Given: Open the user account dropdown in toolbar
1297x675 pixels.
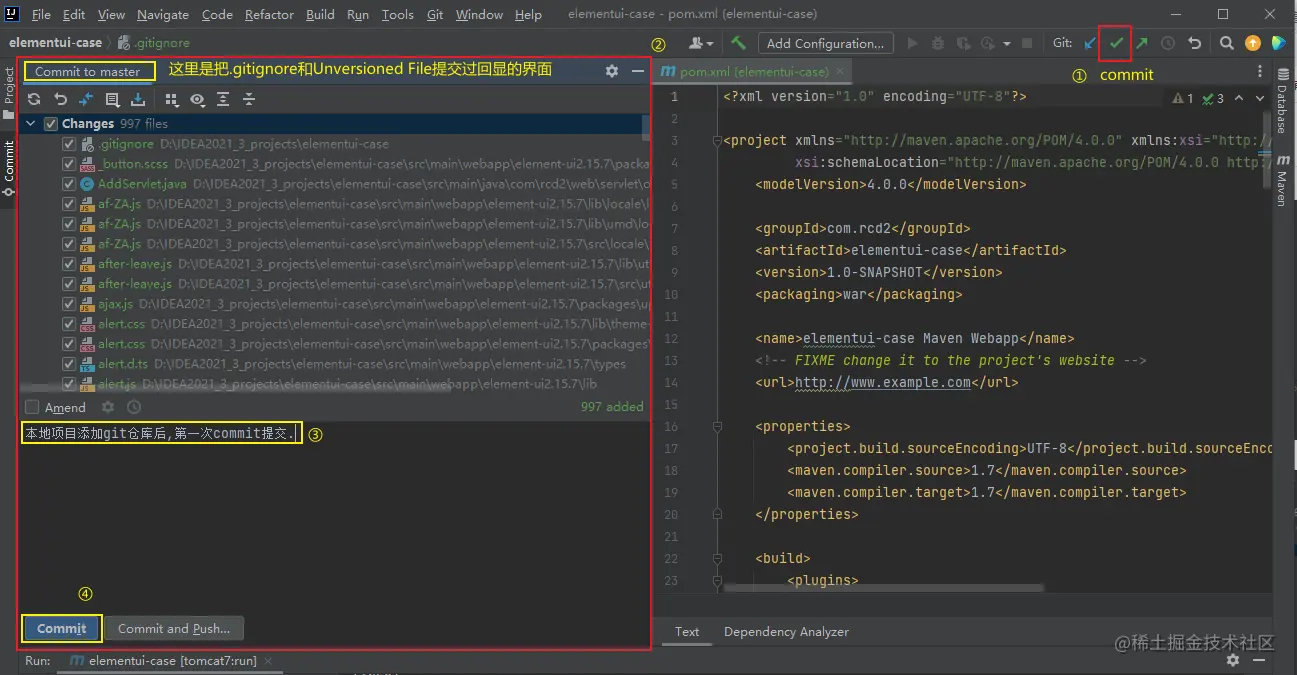Looking at the screenshot, I should [x=702, y=43].
